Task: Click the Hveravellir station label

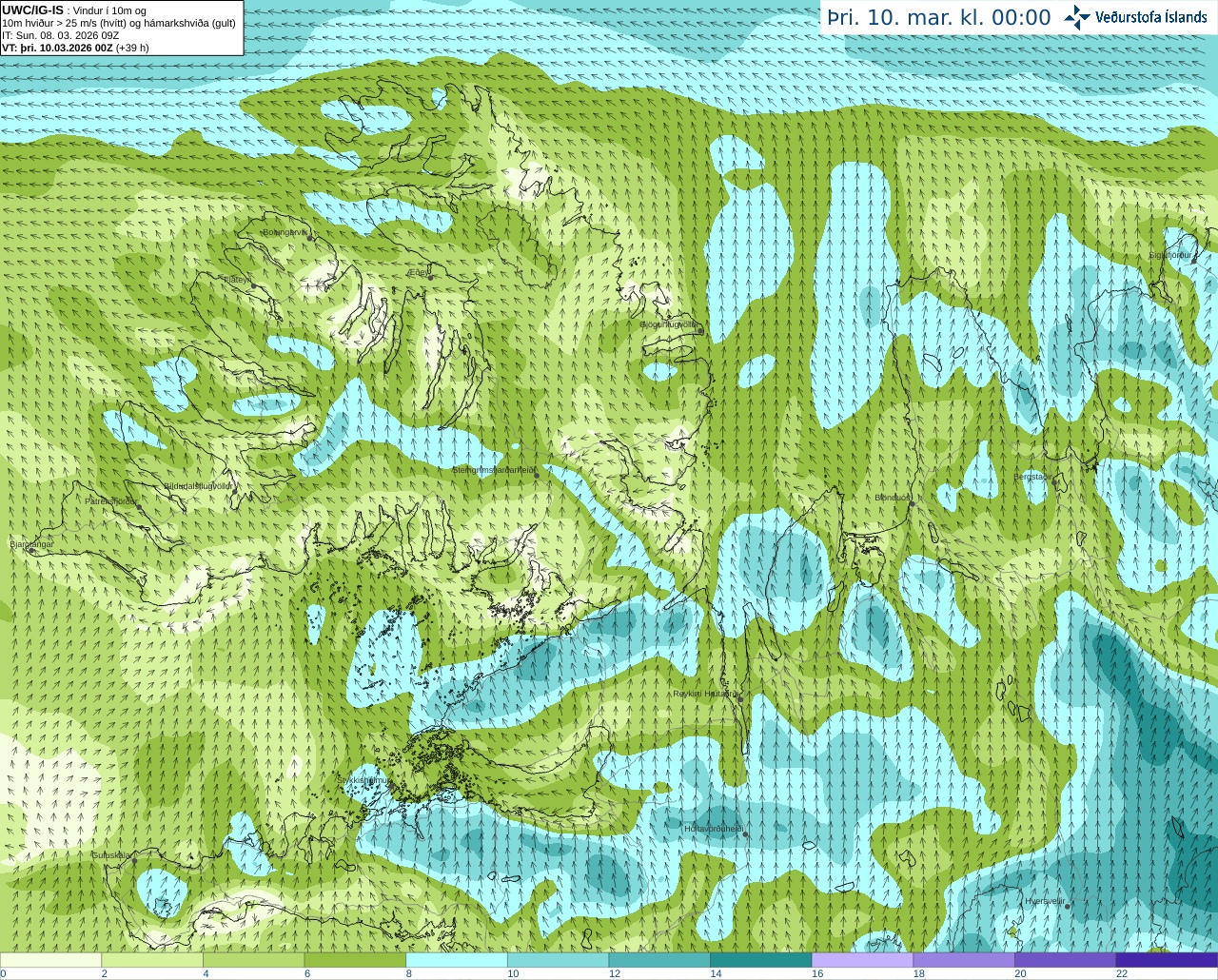Action: (1044, 900)
